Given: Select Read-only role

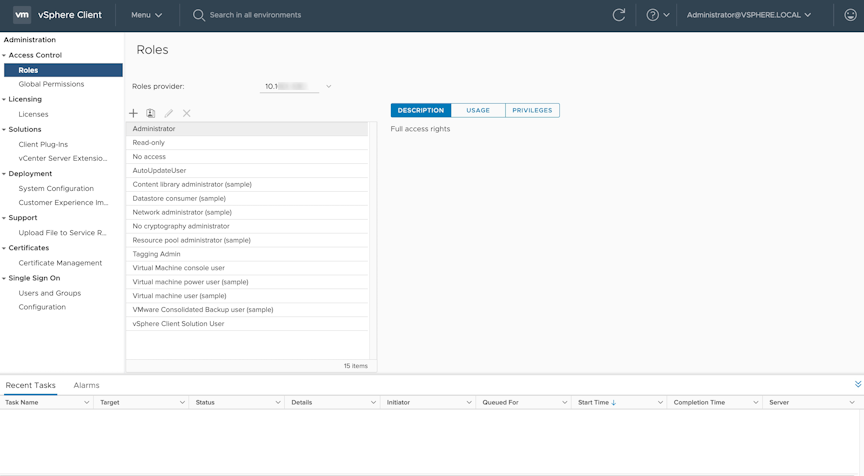Looking at the screenshot, I should pos(247,143).
